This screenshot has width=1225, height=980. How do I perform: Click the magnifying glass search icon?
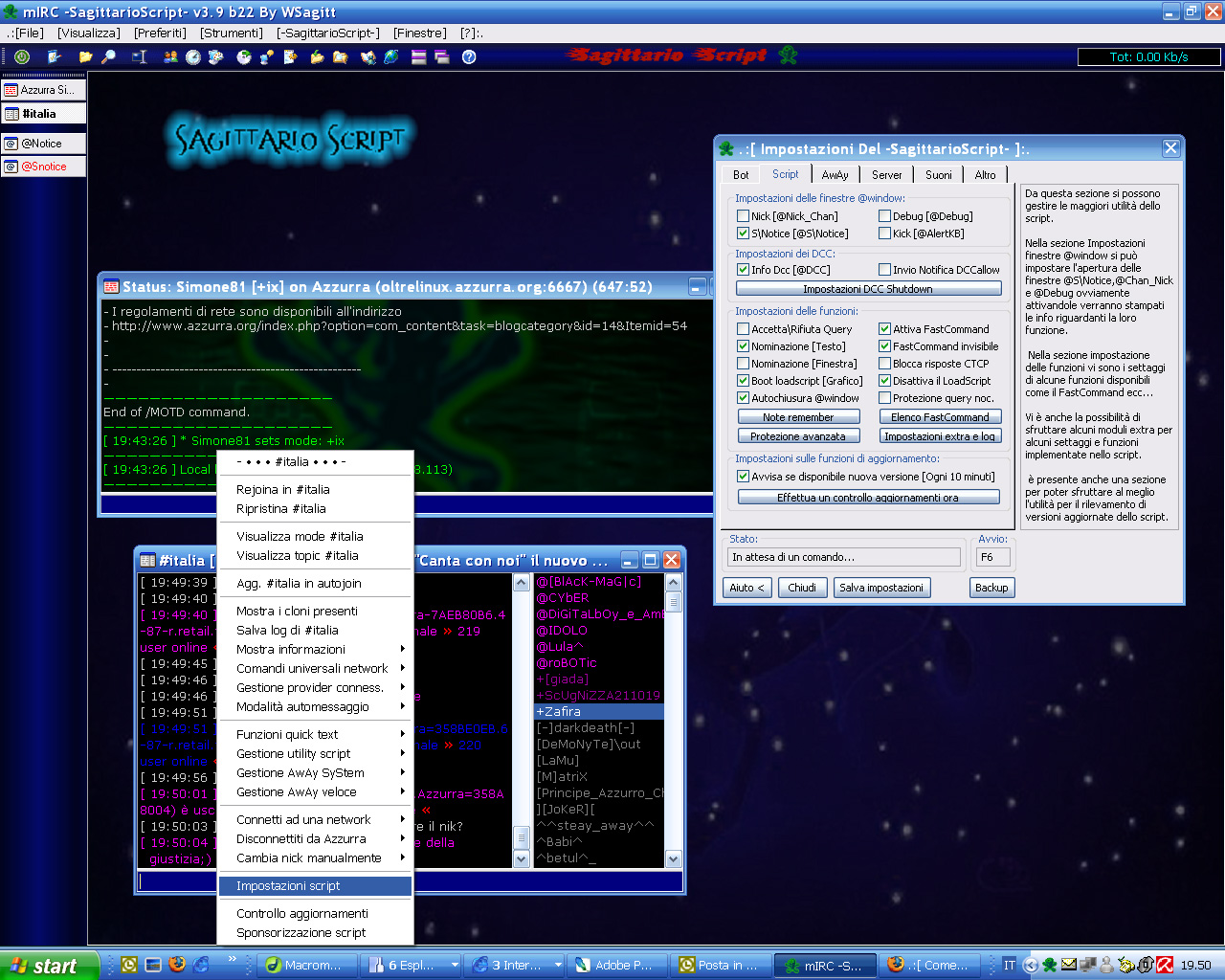click(109, 57)
